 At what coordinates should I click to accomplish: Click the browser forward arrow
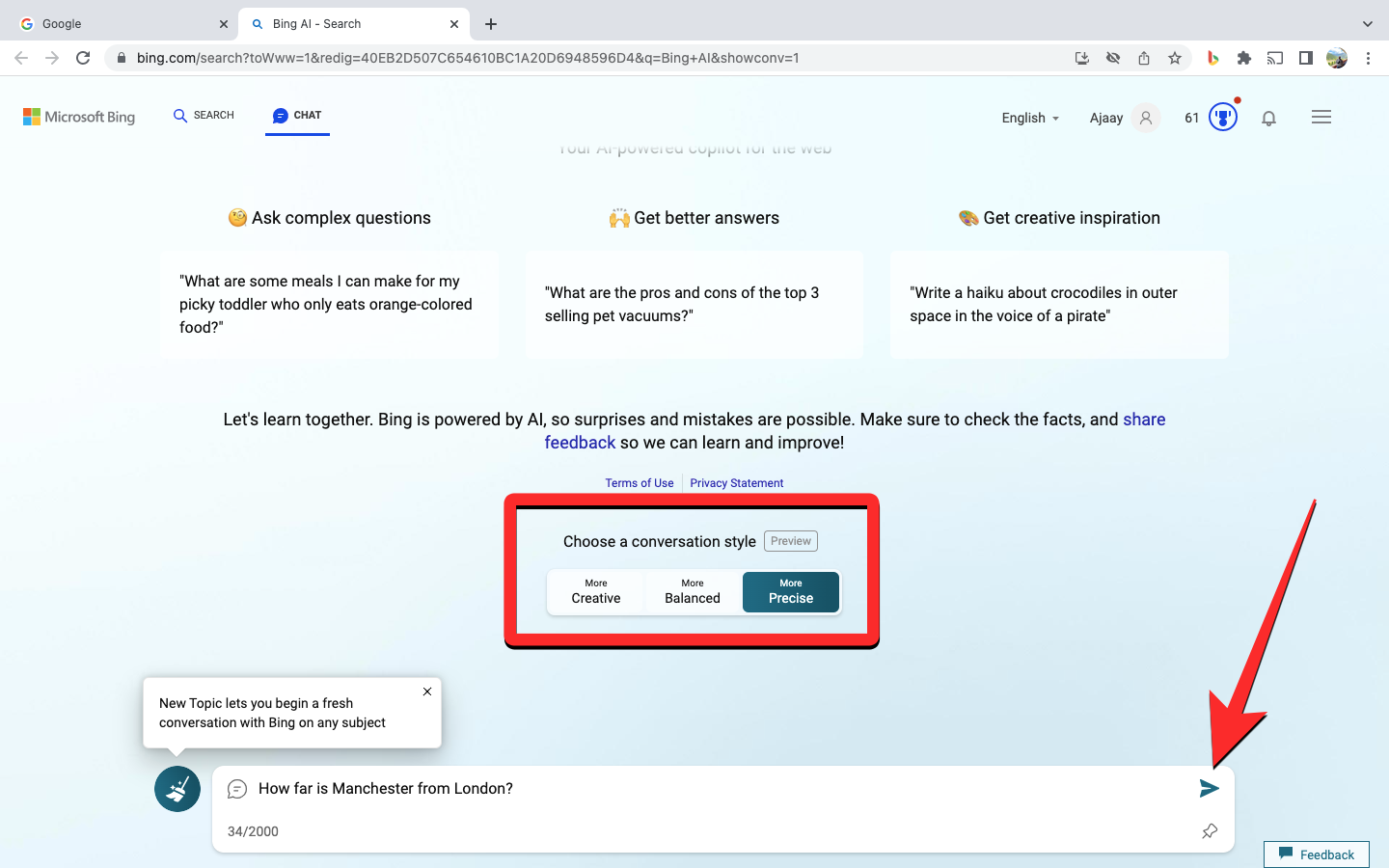(x=52, y=58)
